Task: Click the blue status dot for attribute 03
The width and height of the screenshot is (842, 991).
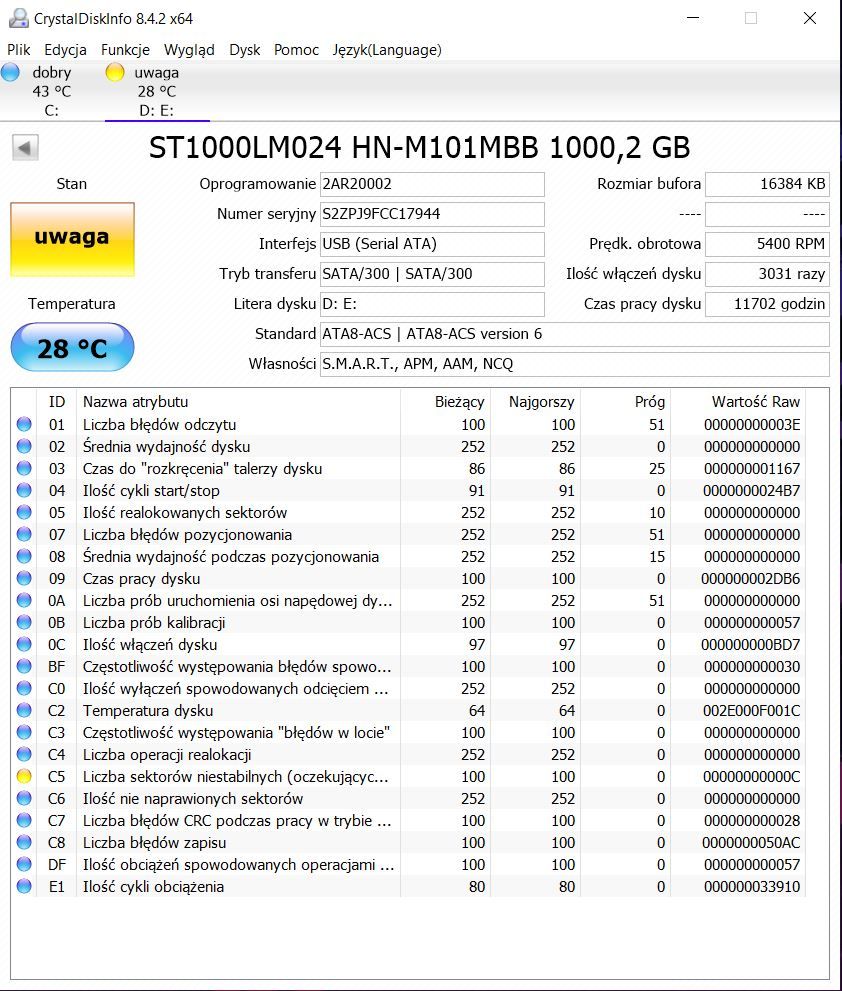Action: click(x=24, y=468)
